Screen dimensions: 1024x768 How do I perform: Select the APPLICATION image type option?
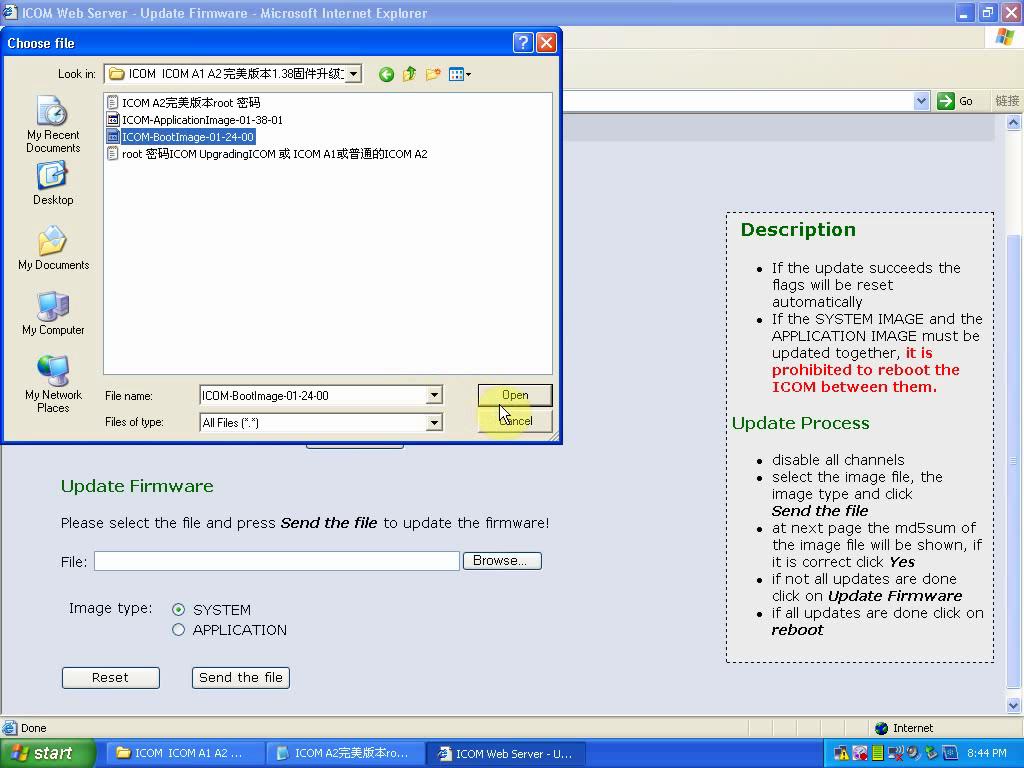179,630
